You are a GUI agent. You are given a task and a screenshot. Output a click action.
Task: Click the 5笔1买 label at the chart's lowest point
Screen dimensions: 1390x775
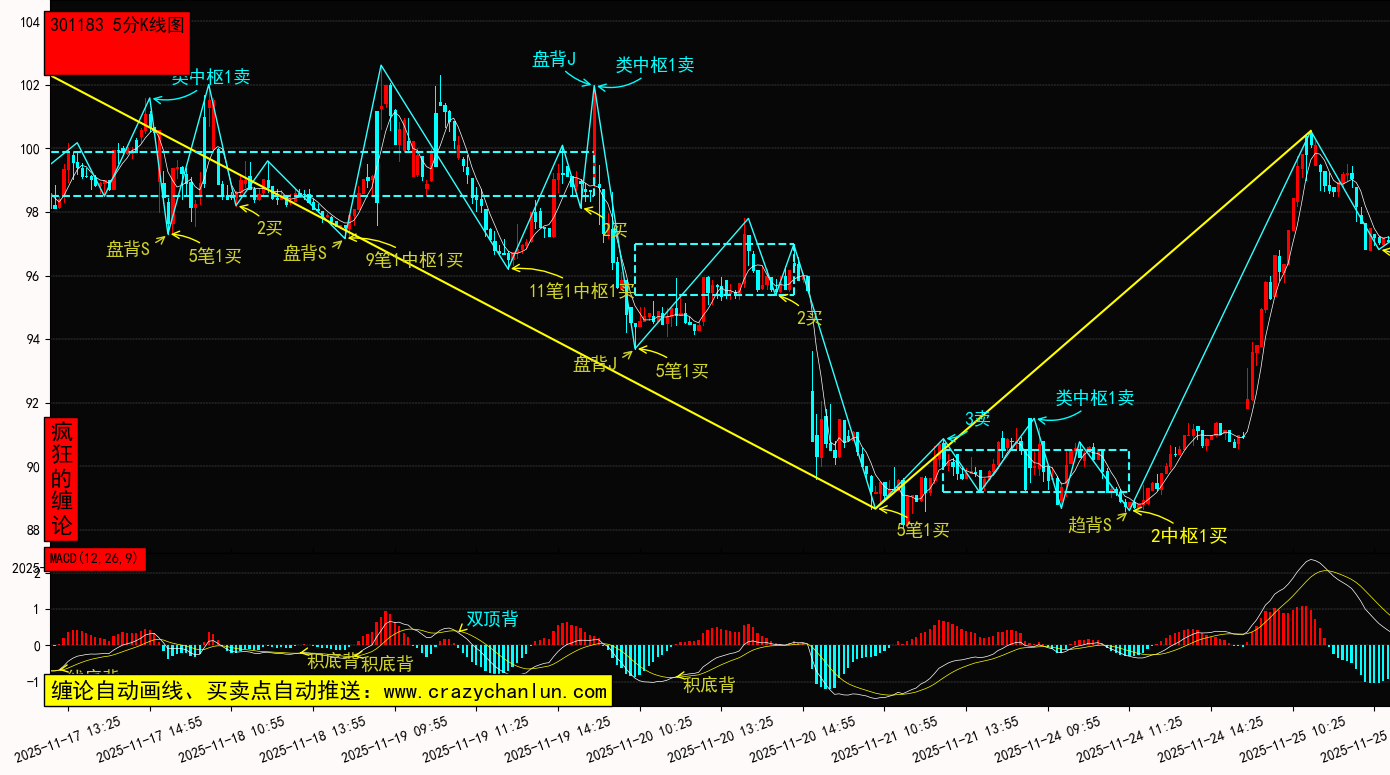[922, 530]
